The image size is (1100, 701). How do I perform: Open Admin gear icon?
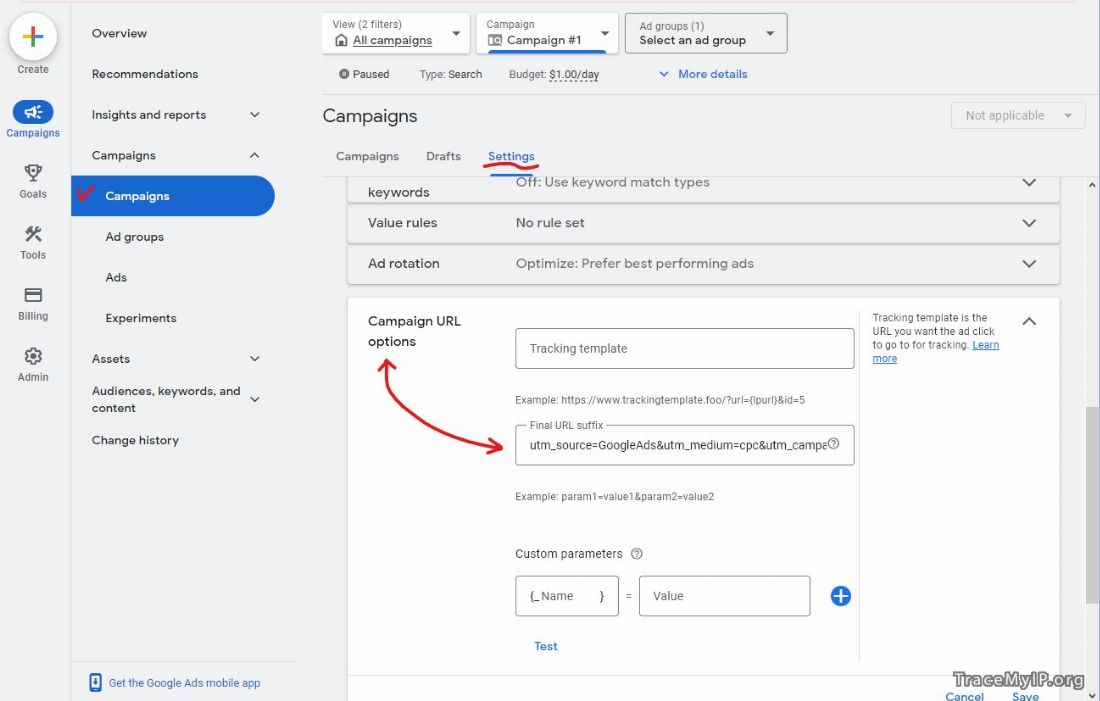click(x=33, y=356)
